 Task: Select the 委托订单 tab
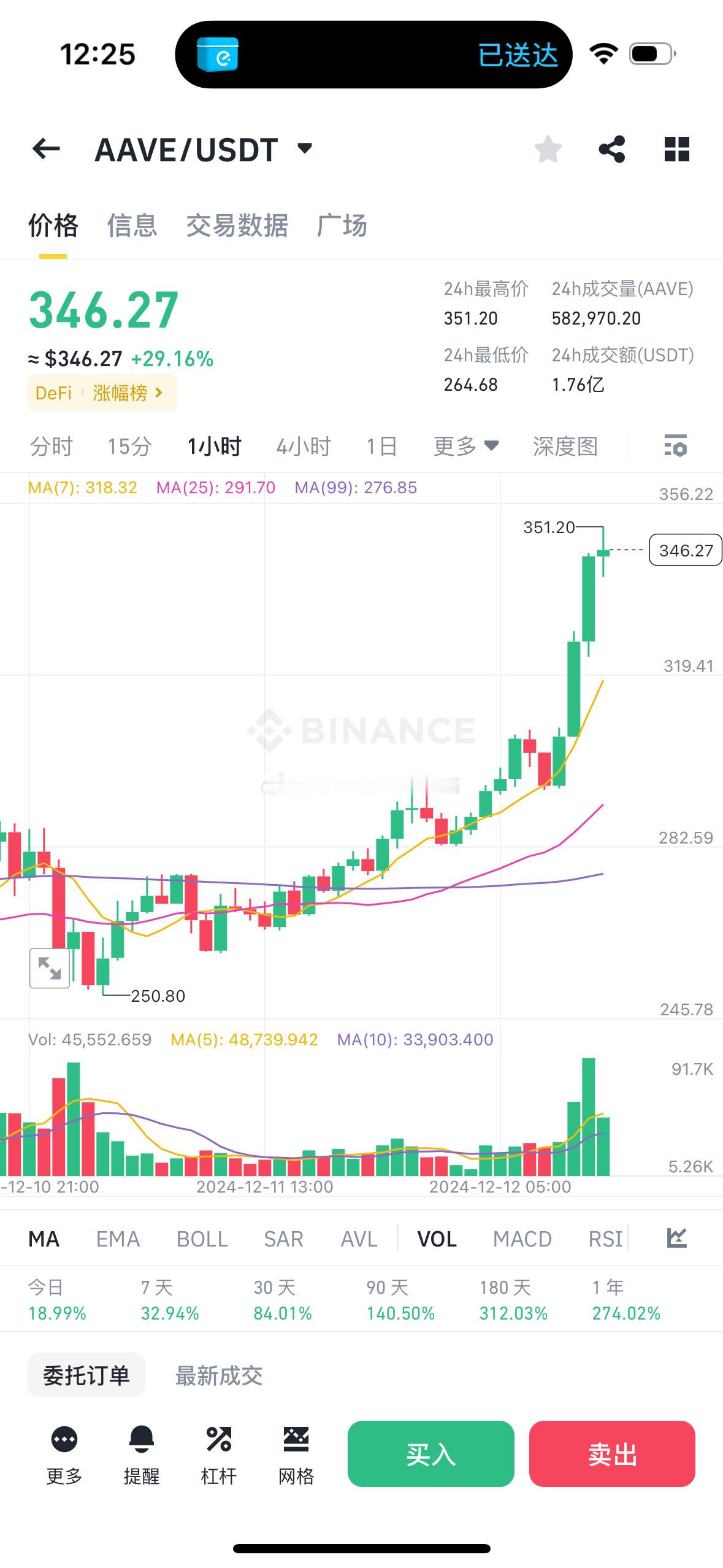[86, 1375]
